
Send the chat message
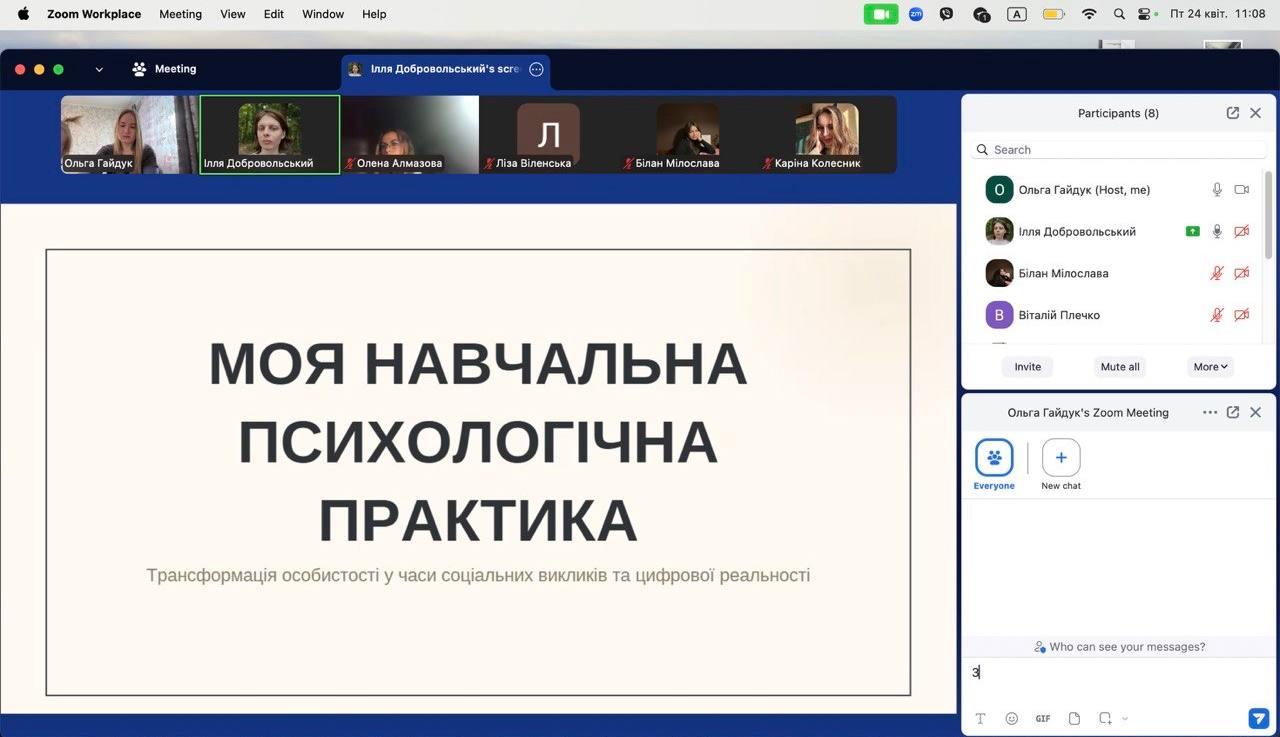[1259, 718]
